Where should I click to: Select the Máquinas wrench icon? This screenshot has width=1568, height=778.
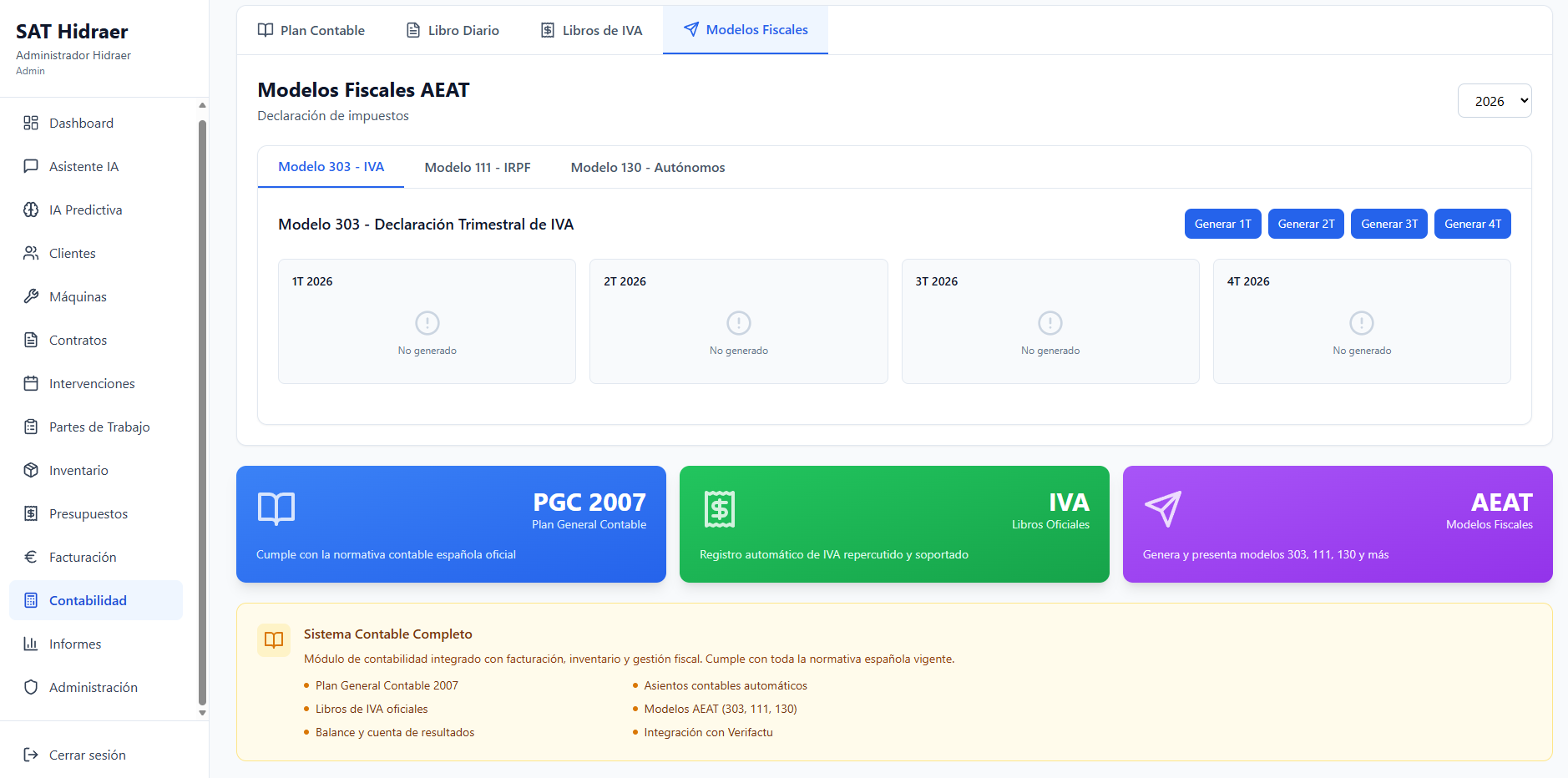31,296
